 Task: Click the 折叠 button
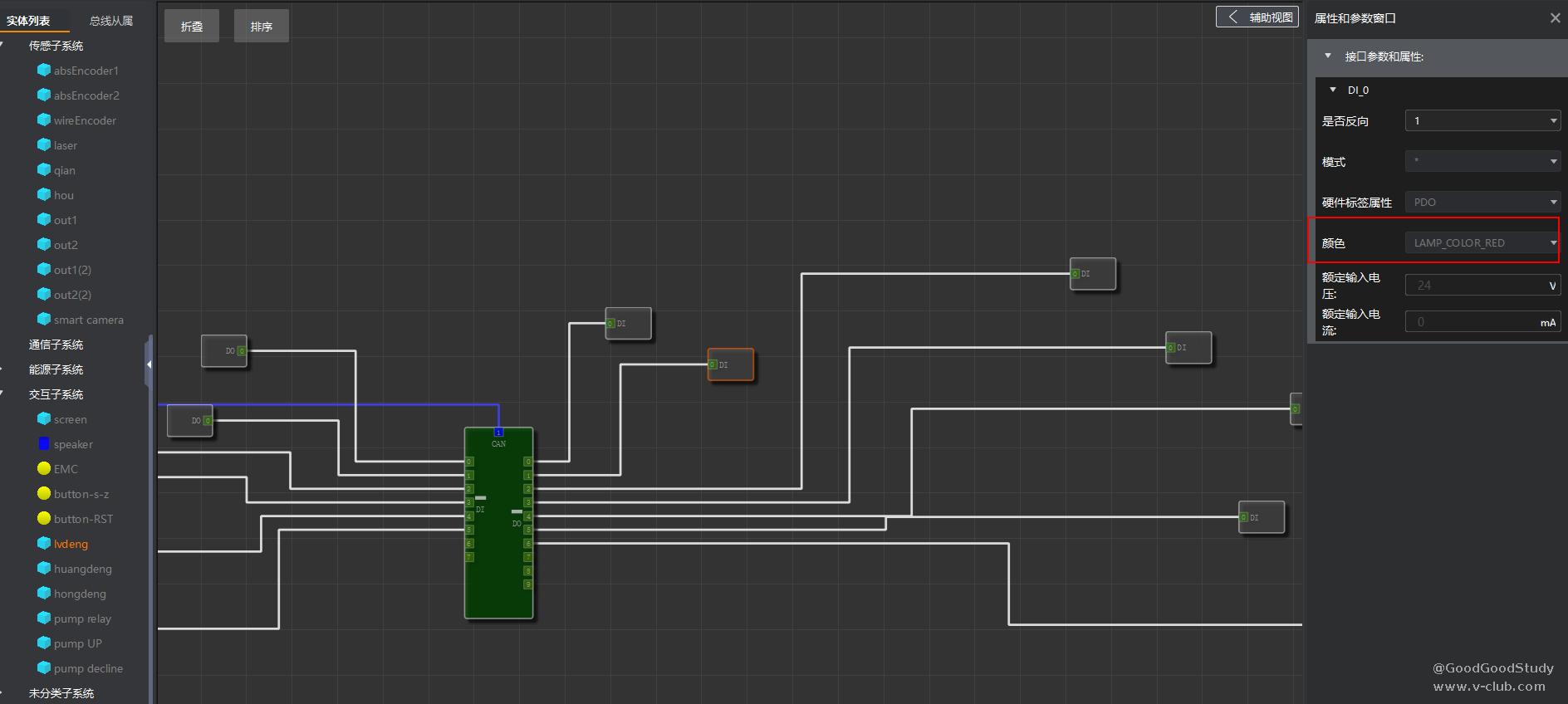(x=192, y=27)
